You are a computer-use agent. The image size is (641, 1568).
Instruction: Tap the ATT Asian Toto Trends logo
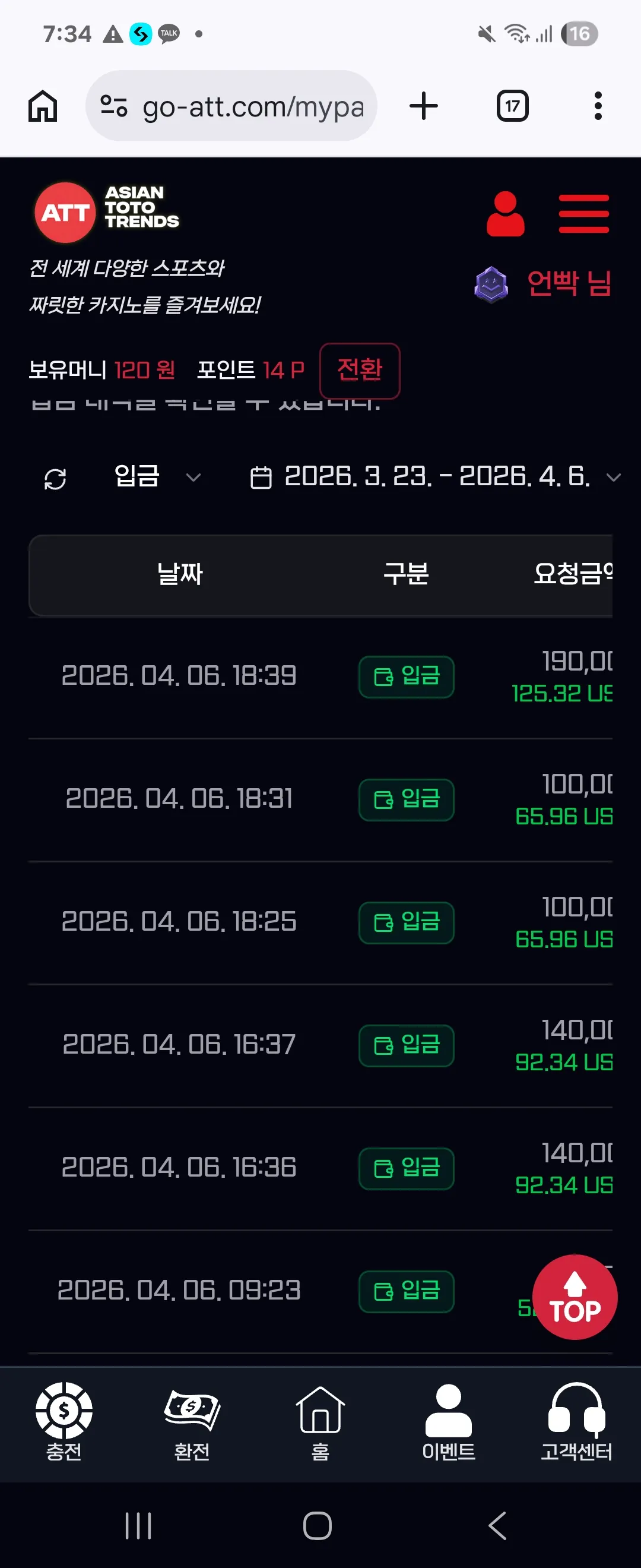coord(107,212)
